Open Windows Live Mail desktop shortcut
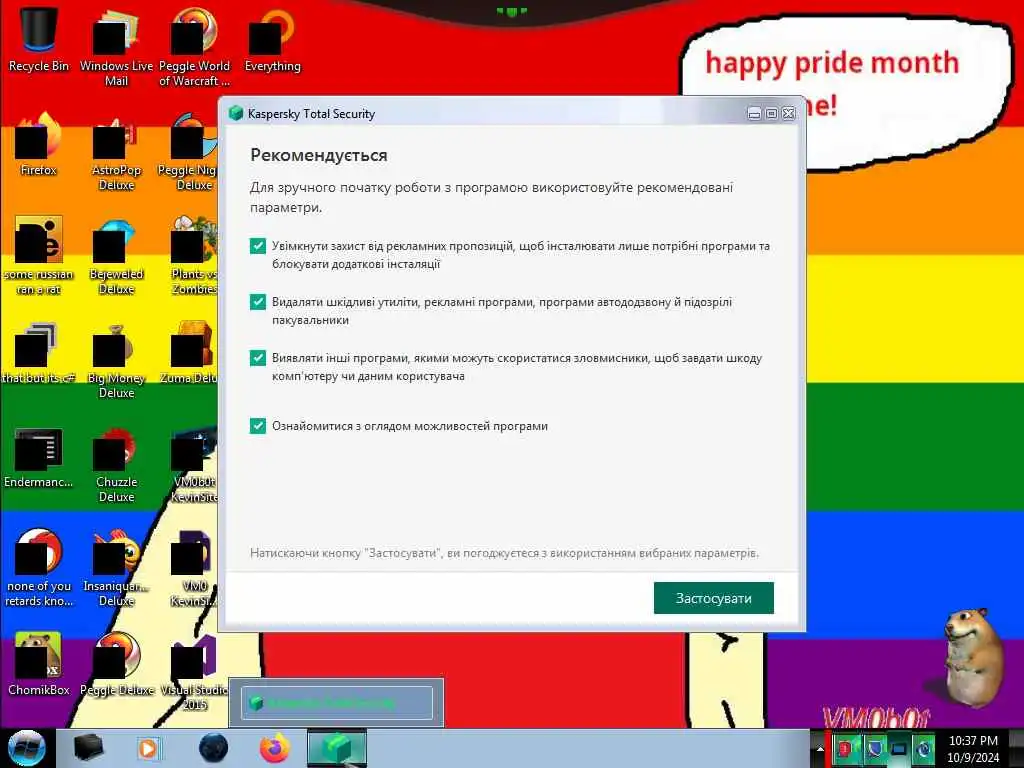Screen dimensions: 1024x768 click(116, 47)
